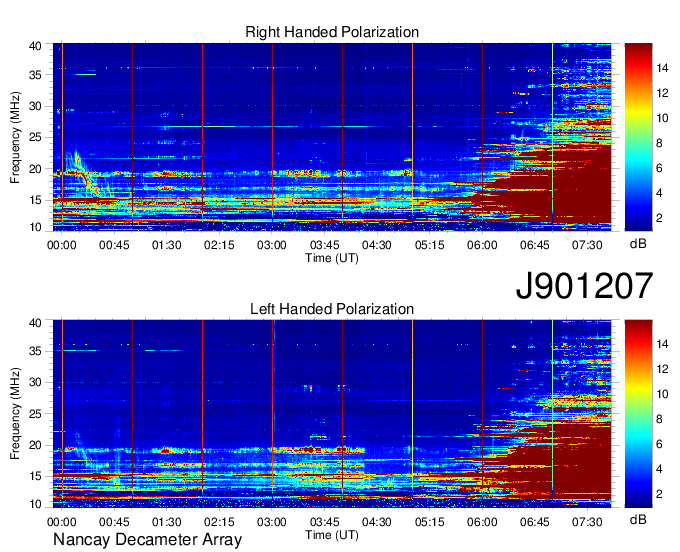Click the 05:15 time tick of Left Handed plot

pyautogui.click(x=429, y=522)
